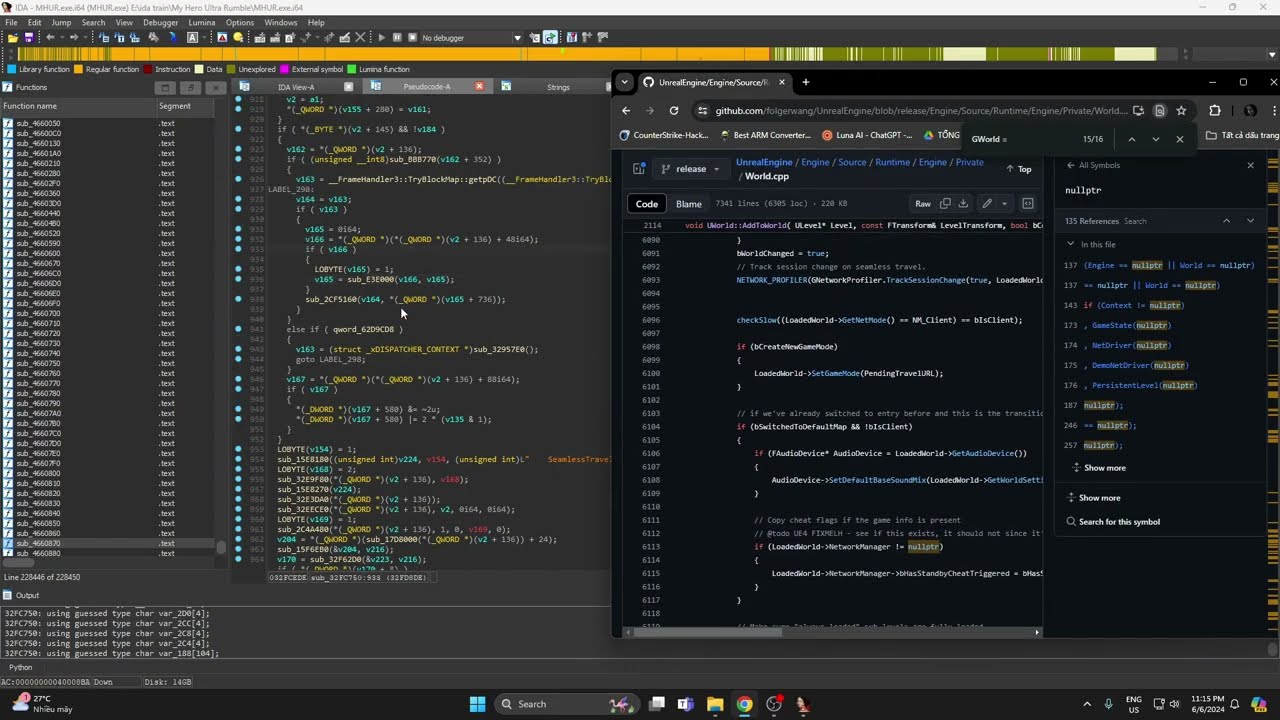Image resolution: width=1280 pixels, height=720 pixels.
Task: Close the find-in-page bar
Action: point(1180,139)
